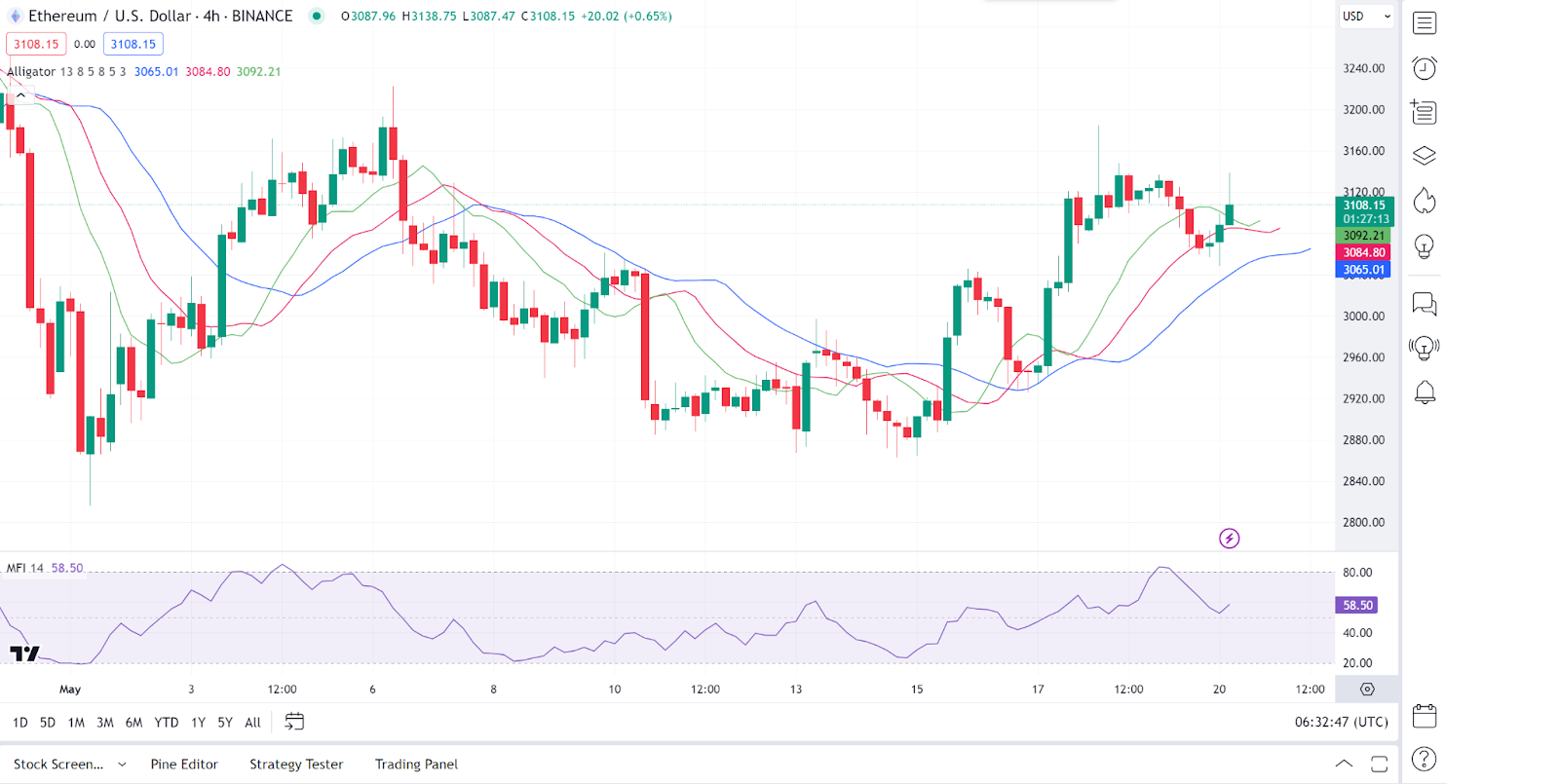Open the watchlist panel icon
Screen dimensions: 1559x784
(1425, 22)
